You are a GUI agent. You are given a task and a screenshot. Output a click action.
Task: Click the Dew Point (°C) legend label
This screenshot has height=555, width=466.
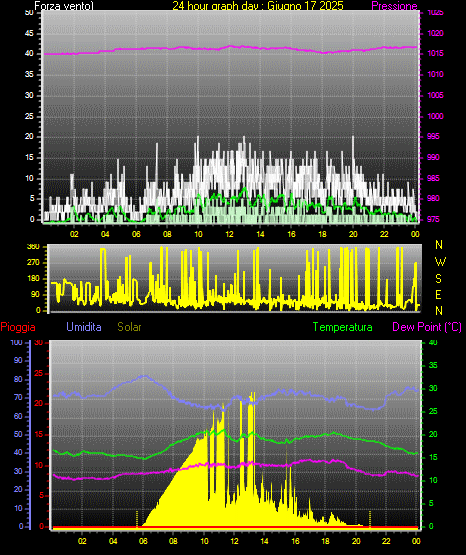coord(427,327)
